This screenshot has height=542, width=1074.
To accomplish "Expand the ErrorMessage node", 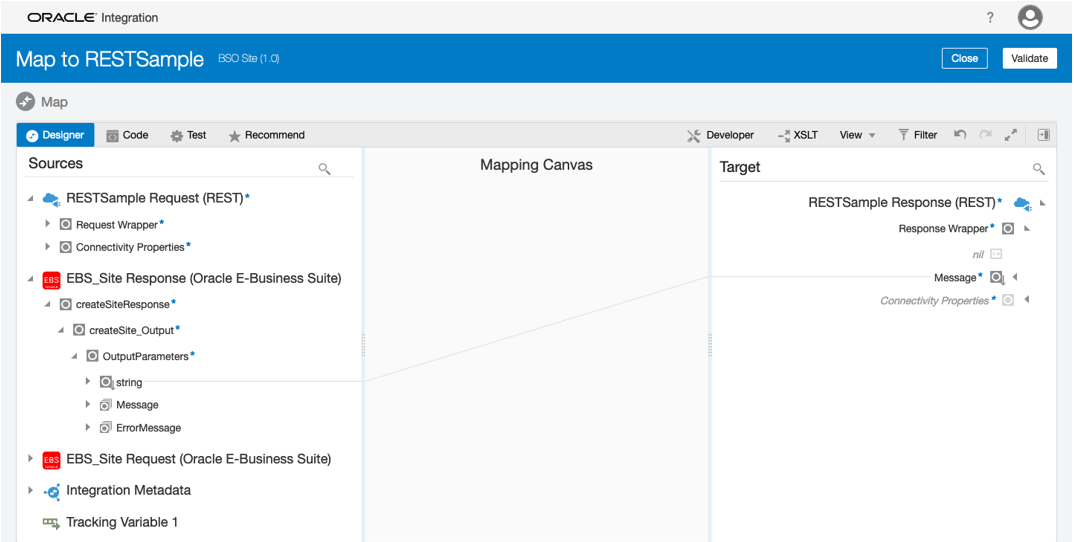I will coord(88,427).
